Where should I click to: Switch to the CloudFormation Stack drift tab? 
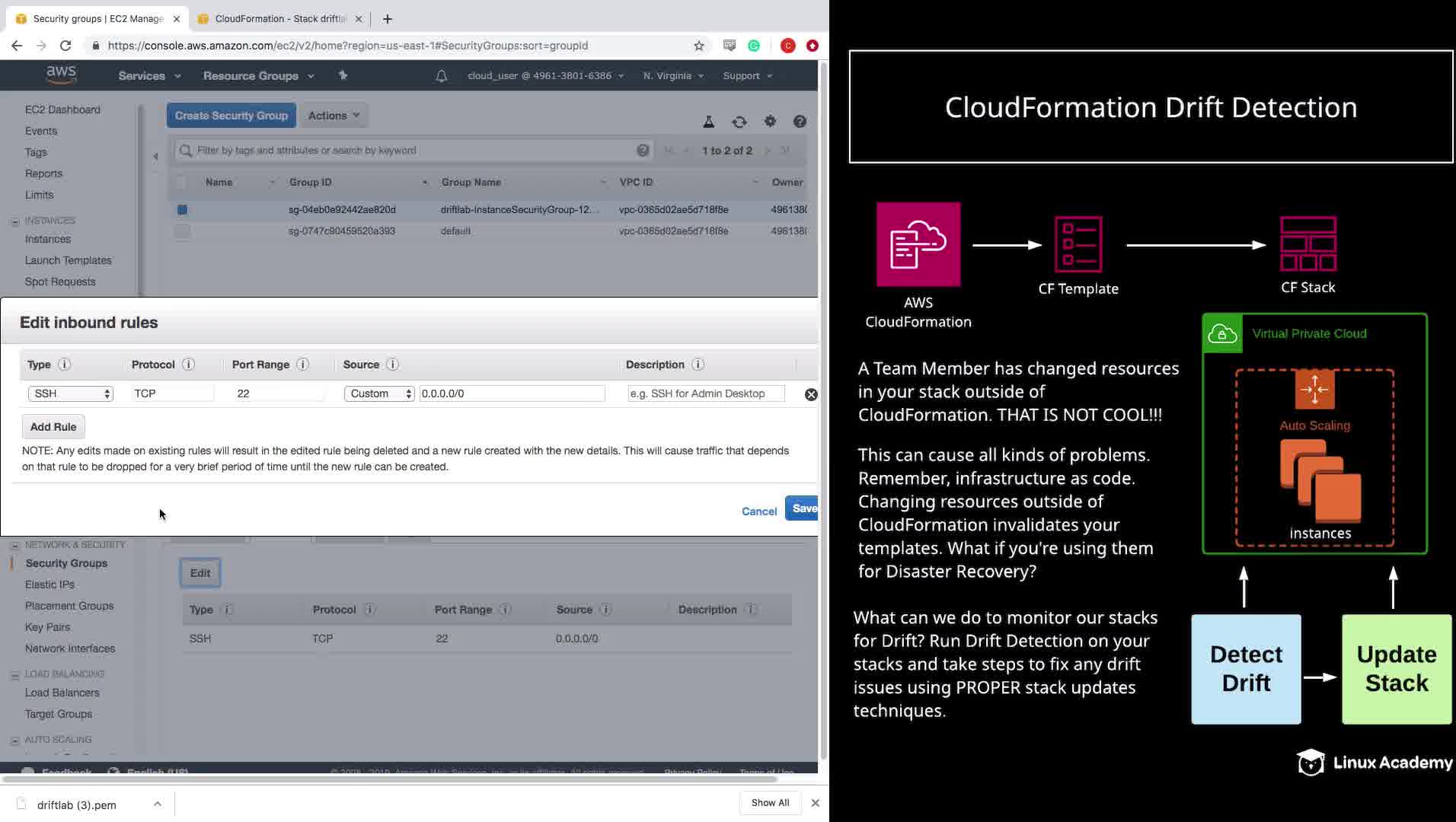(x=279, y=19)
